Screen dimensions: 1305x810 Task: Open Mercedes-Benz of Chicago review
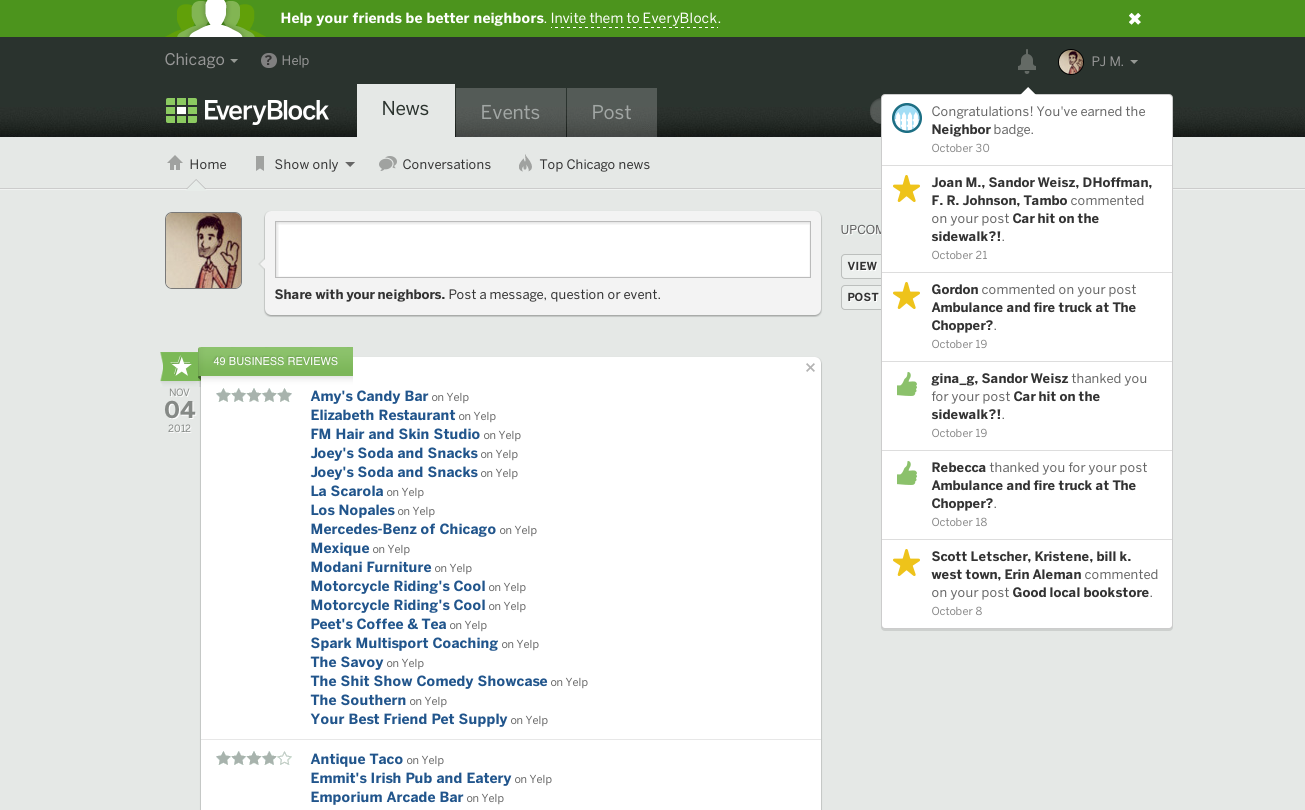point(403,529)
